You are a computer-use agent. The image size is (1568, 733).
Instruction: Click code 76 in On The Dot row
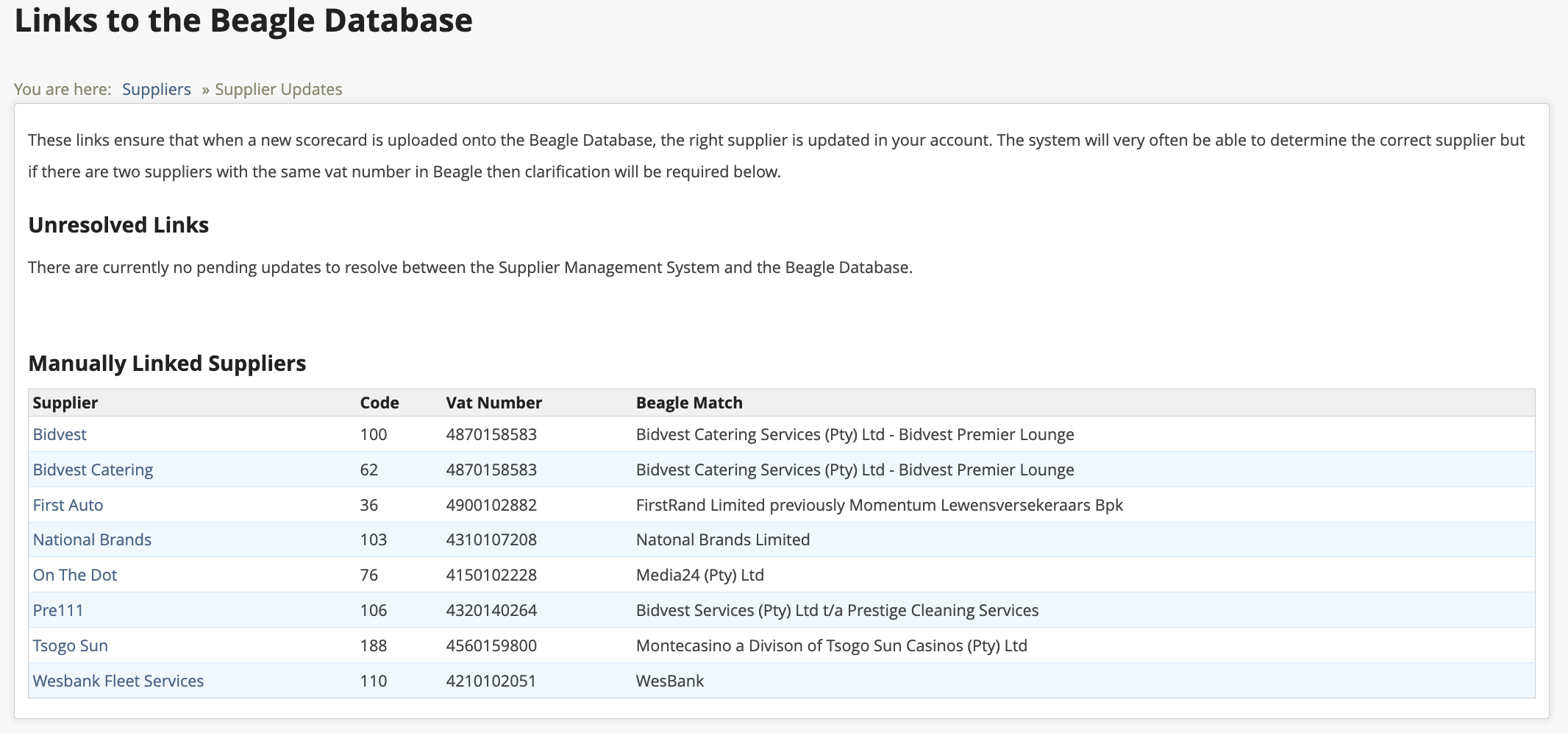[369, 575]
